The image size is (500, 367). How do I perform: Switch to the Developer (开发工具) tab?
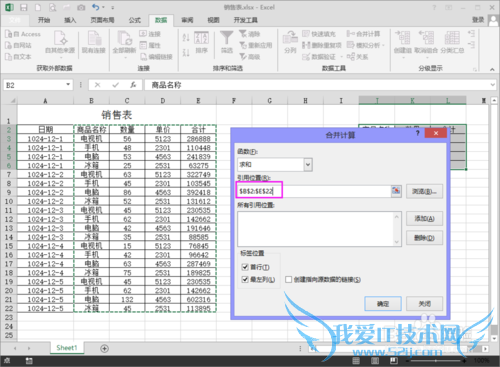click(x=245, y=20)
